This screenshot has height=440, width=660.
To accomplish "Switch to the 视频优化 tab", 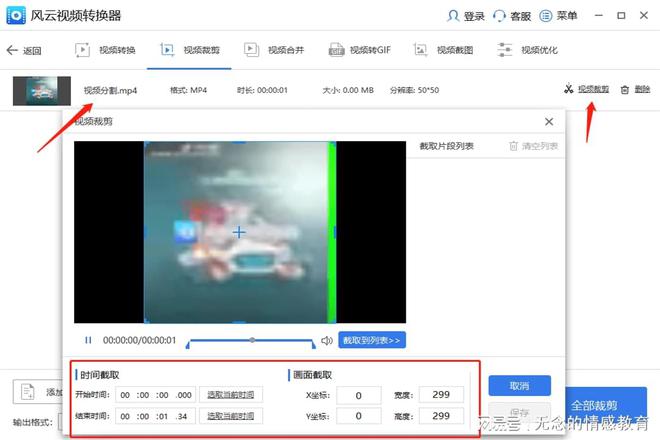I will coord(527,50).
